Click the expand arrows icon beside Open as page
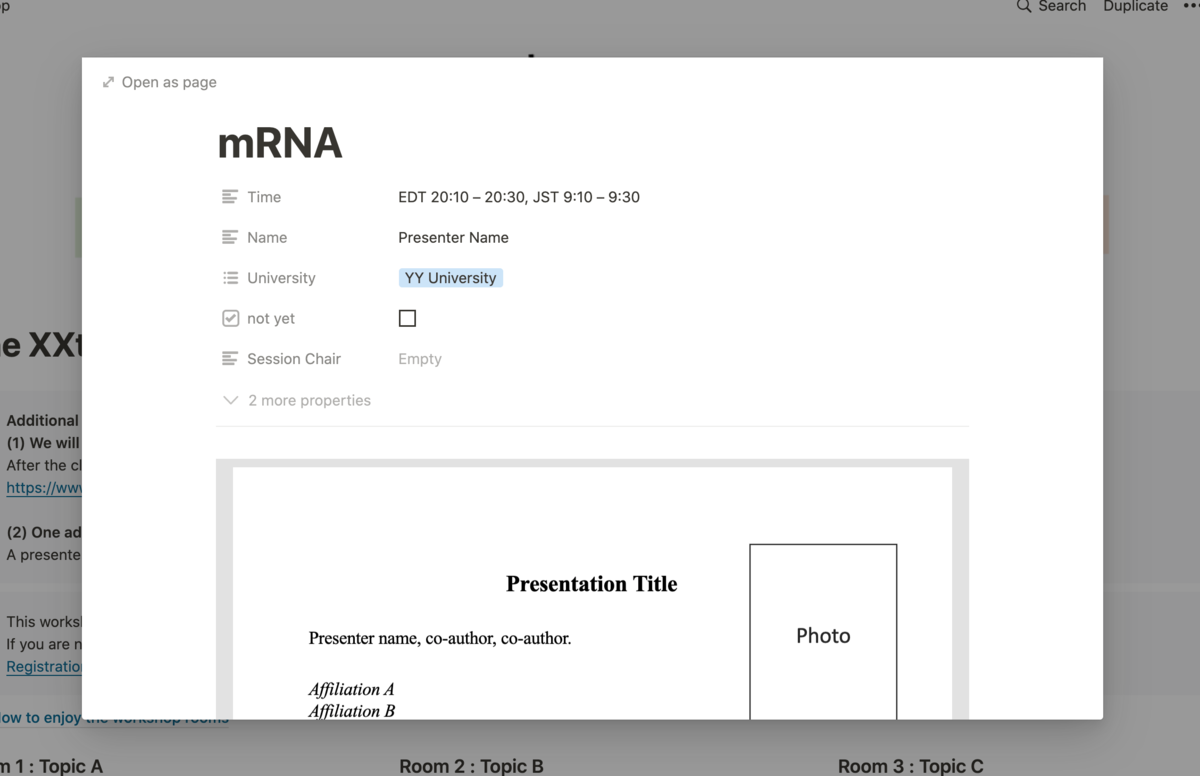The width and height of the screenshot is (1200, 776). (x=108, y=82)
